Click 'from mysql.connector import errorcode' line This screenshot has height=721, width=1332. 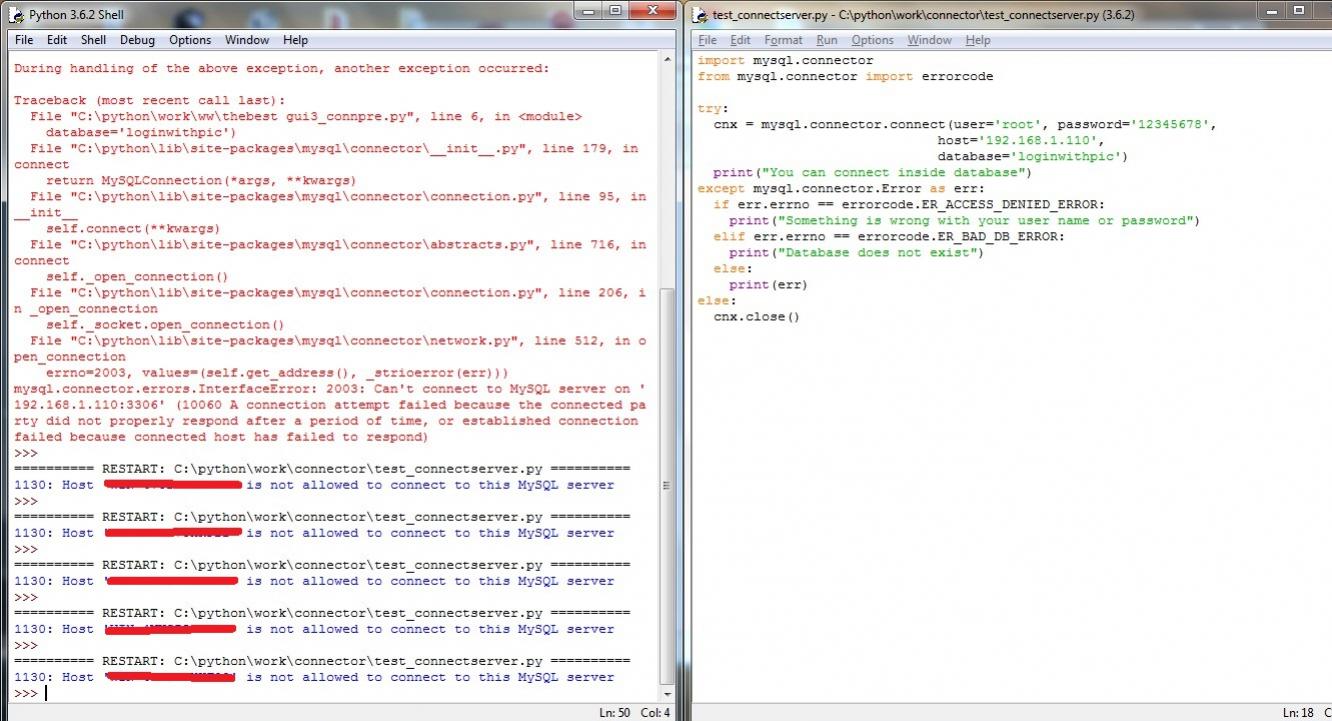tap(845, 77)
